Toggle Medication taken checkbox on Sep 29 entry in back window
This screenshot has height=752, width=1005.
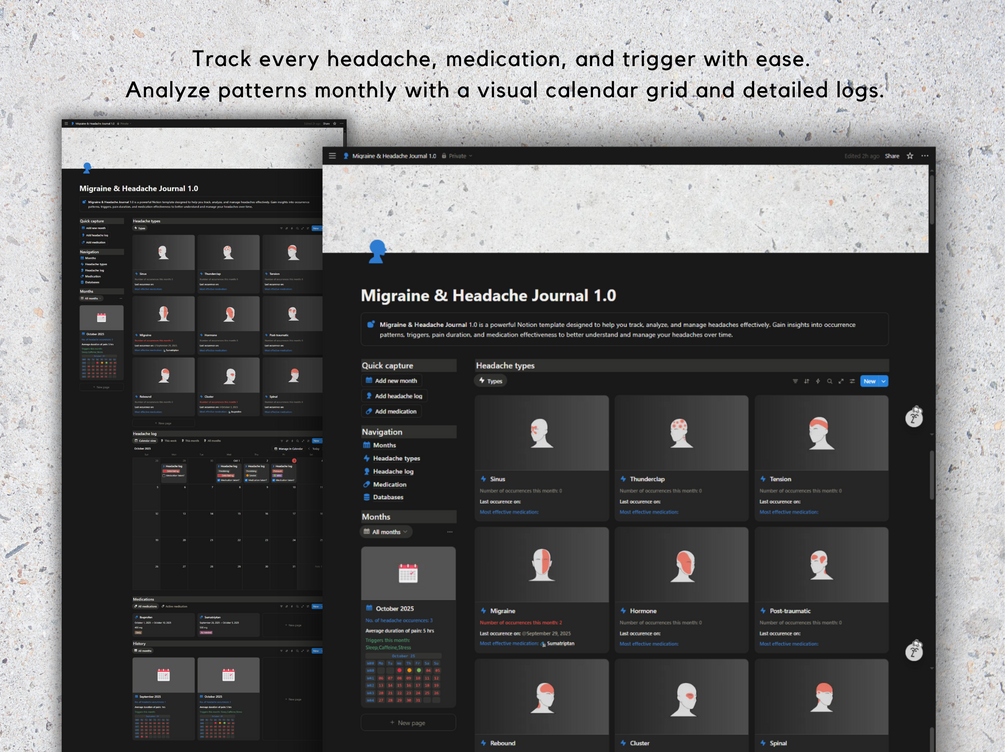pyautogui.click(x=163, y=476)
